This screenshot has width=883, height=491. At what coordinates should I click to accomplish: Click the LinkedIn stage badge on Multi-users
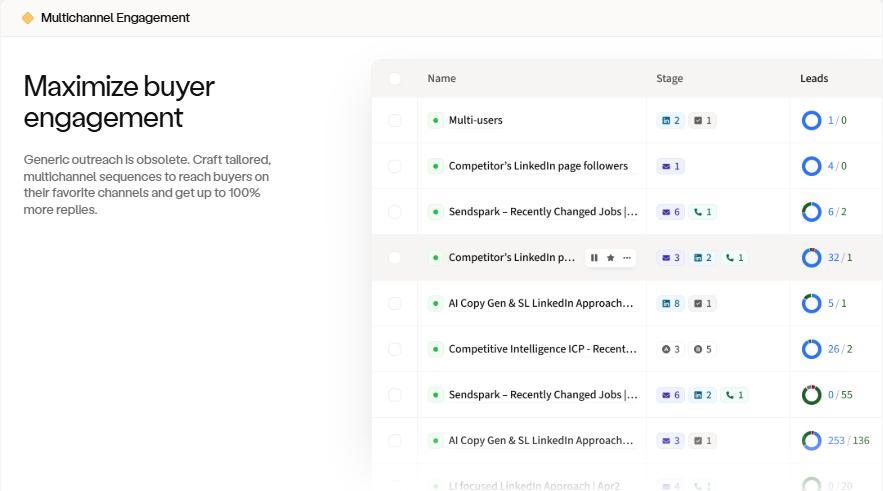coord(670,121)
